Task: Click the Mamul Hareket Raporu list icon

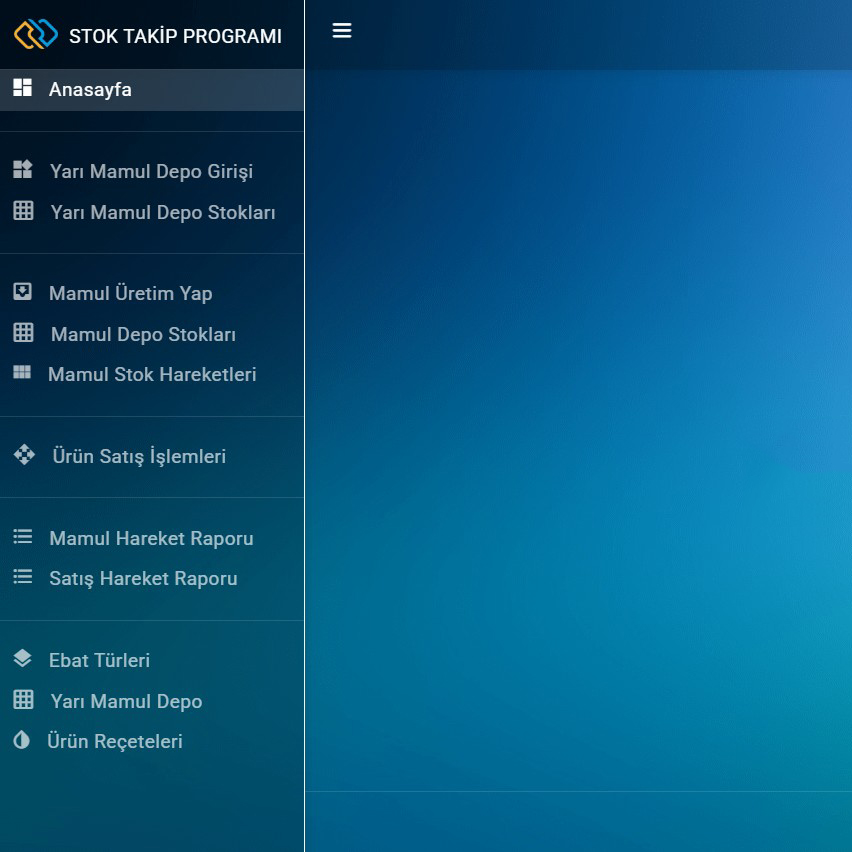Action: (x=22, y=536)
